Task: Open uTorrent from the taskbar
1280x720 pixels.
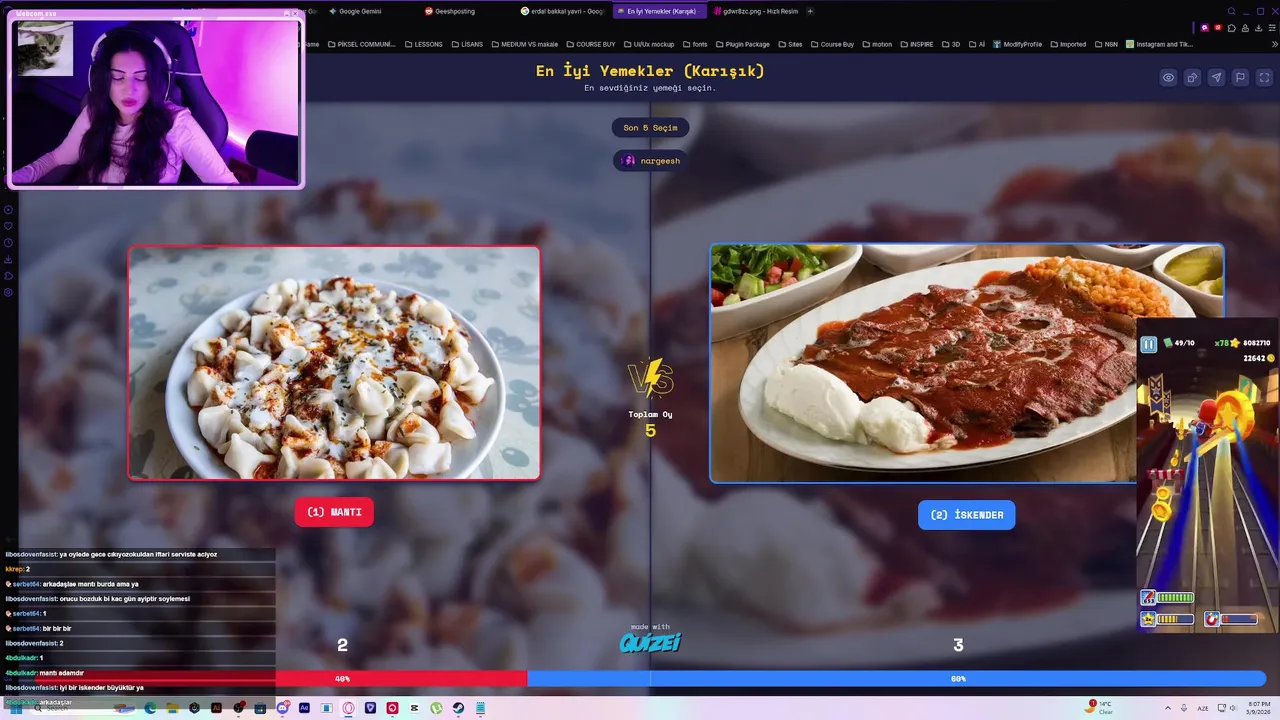Action: (x=436, y=708)
